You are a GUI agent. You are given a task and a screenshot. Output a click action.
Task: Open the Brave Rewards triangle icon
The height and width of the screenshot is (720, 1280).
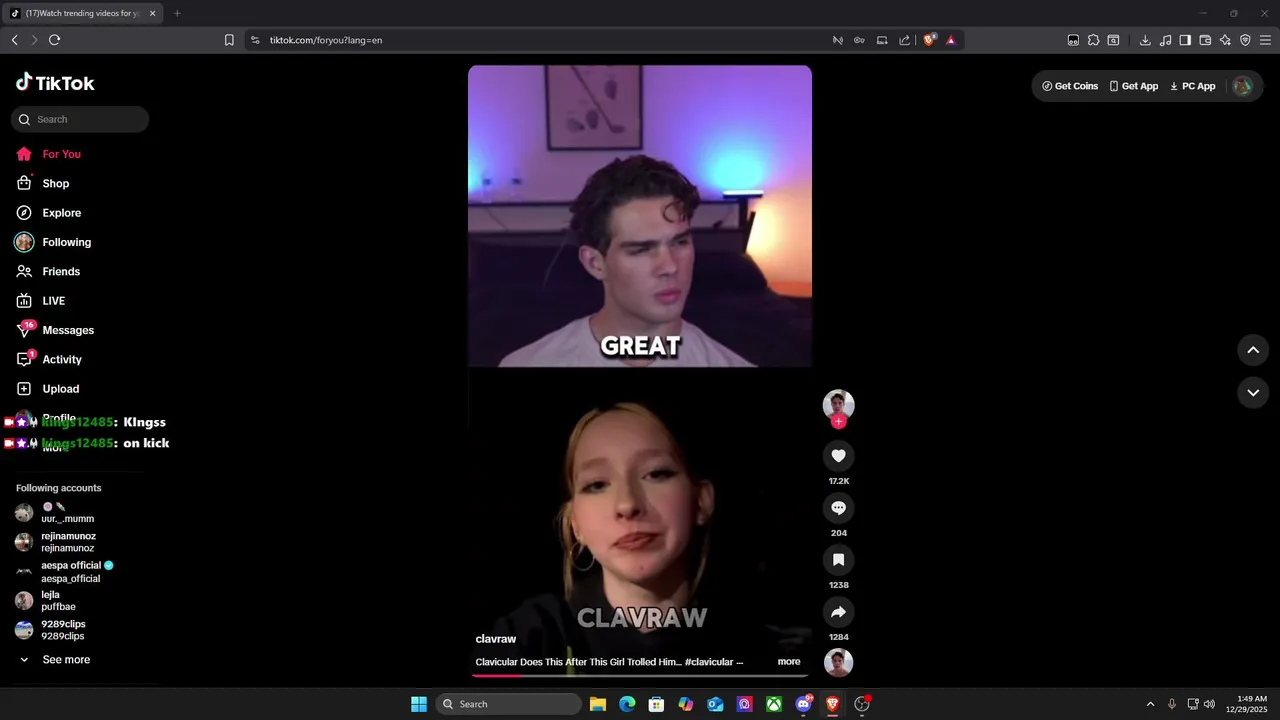(x=951, y=40)
